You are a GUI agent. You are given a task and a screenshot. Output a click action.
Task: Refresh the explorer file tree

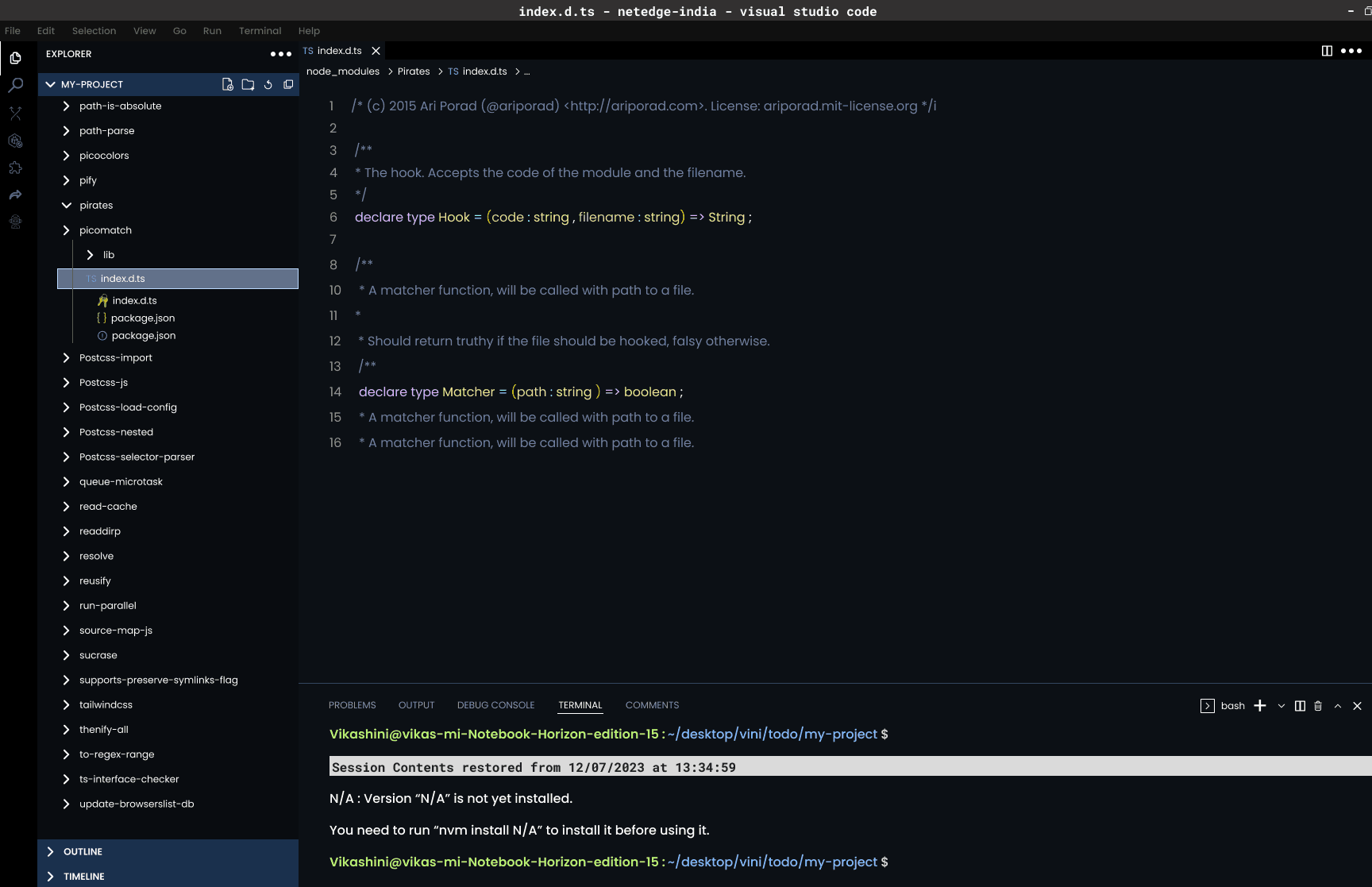[268, 84]
